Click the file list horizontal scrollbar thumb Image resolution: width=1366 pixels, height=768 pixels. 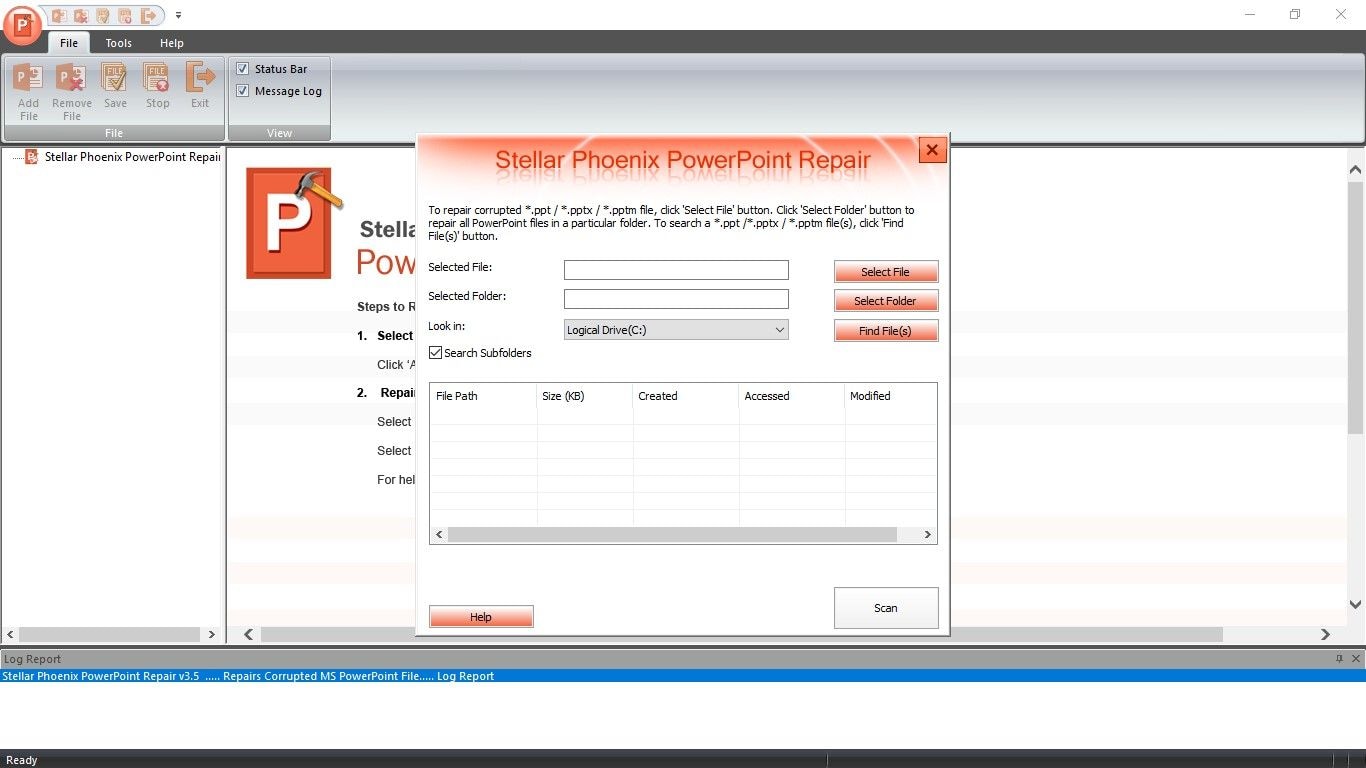(672, 535)
